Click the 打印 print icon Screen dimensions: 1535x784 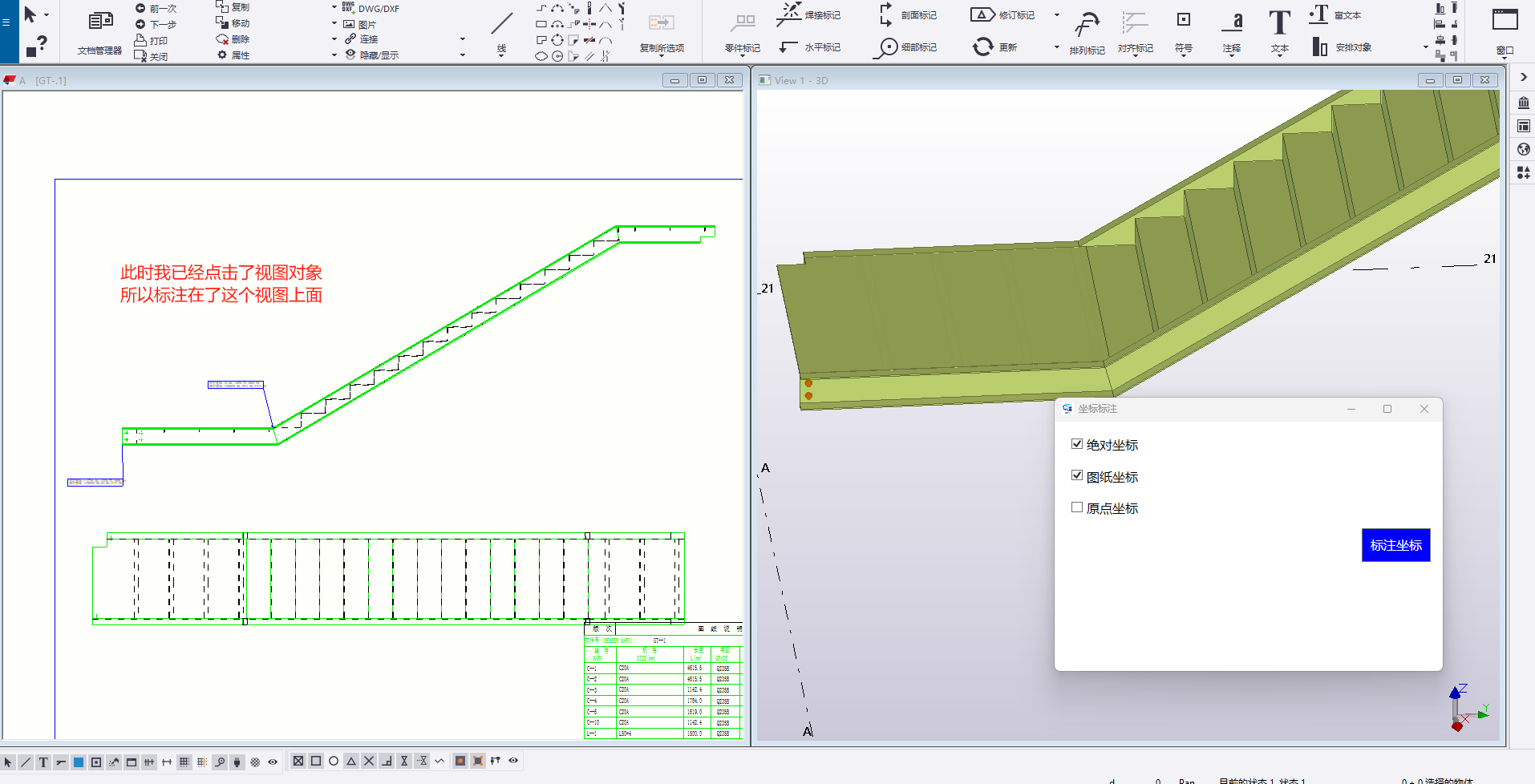click(140, 40)
